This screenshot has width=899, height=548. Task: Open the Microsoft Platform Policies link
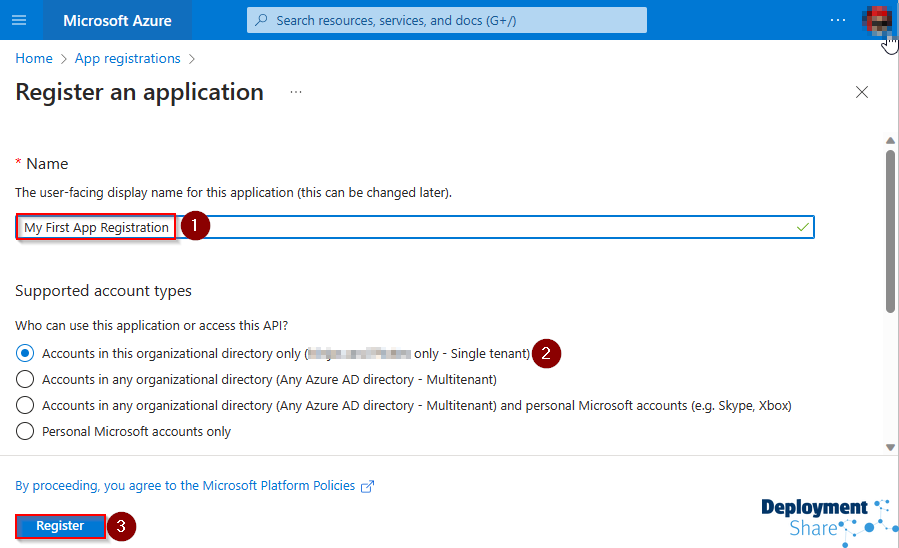click(x=185, y=485)
